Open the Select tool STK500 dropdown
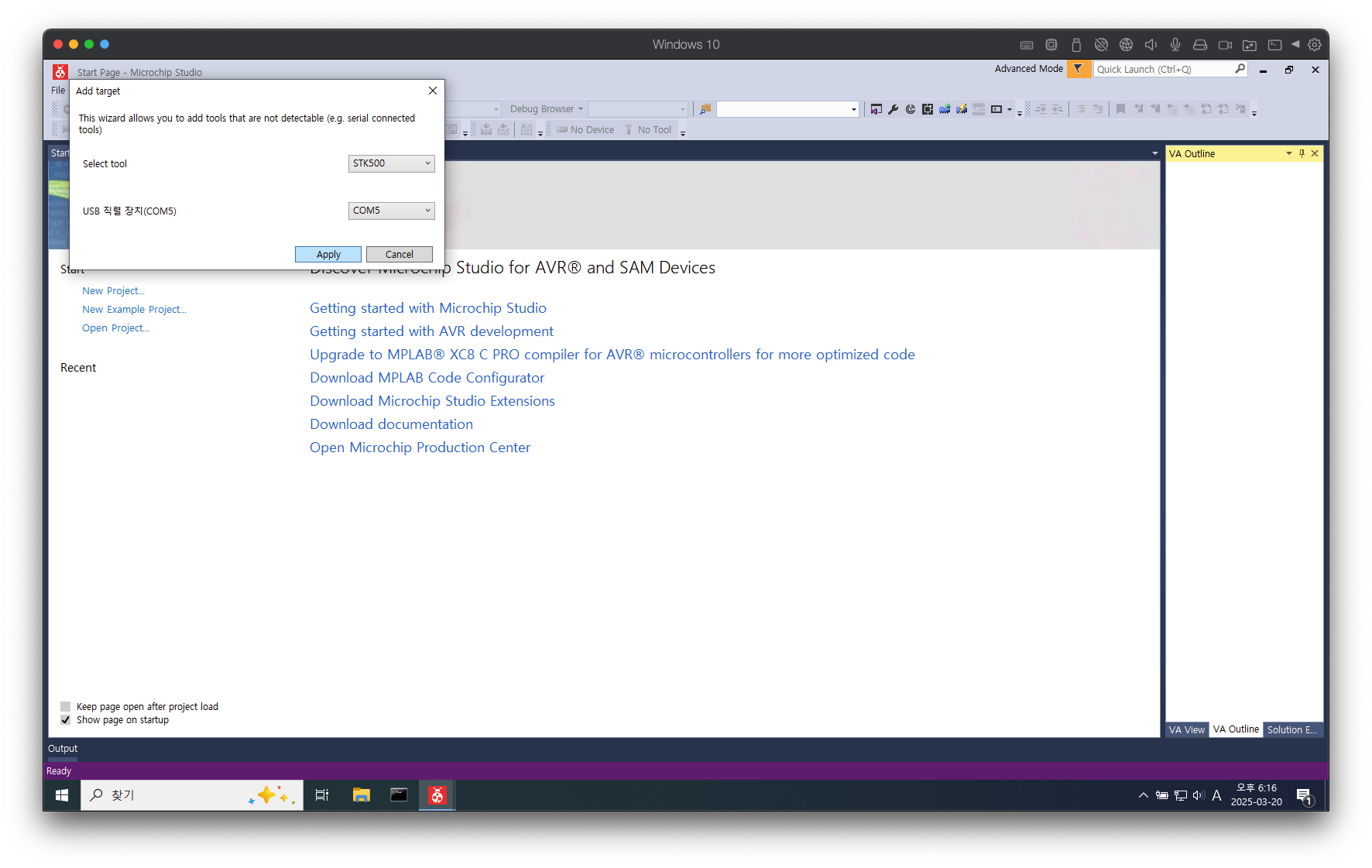 (391, 163)
